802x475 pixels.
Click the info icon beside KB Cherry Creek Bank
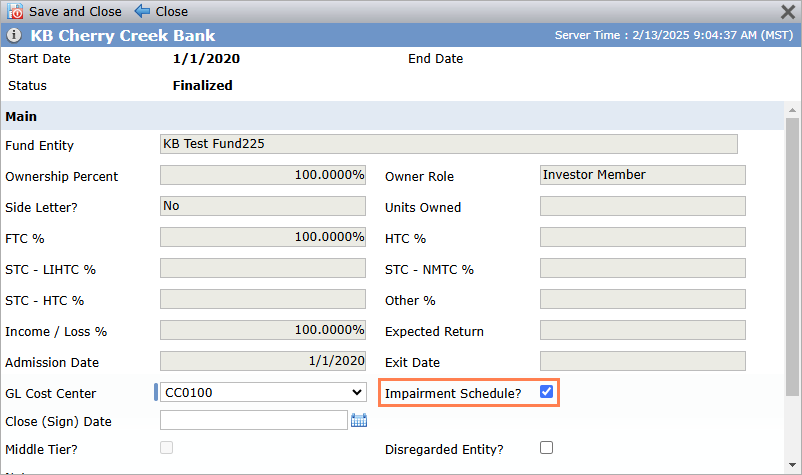14,35
